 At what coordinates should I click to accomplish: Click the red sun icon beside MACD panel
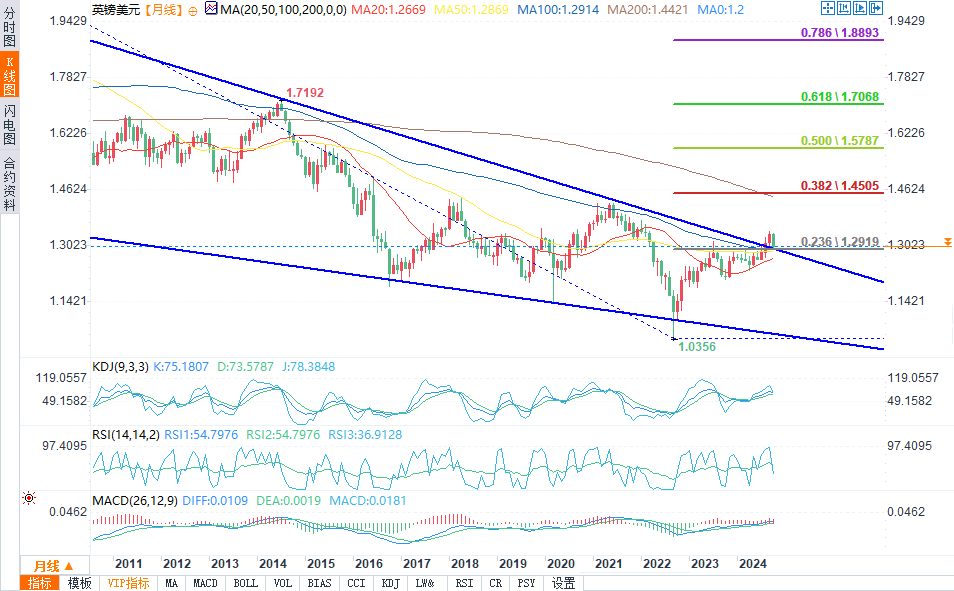pos(30,497)
